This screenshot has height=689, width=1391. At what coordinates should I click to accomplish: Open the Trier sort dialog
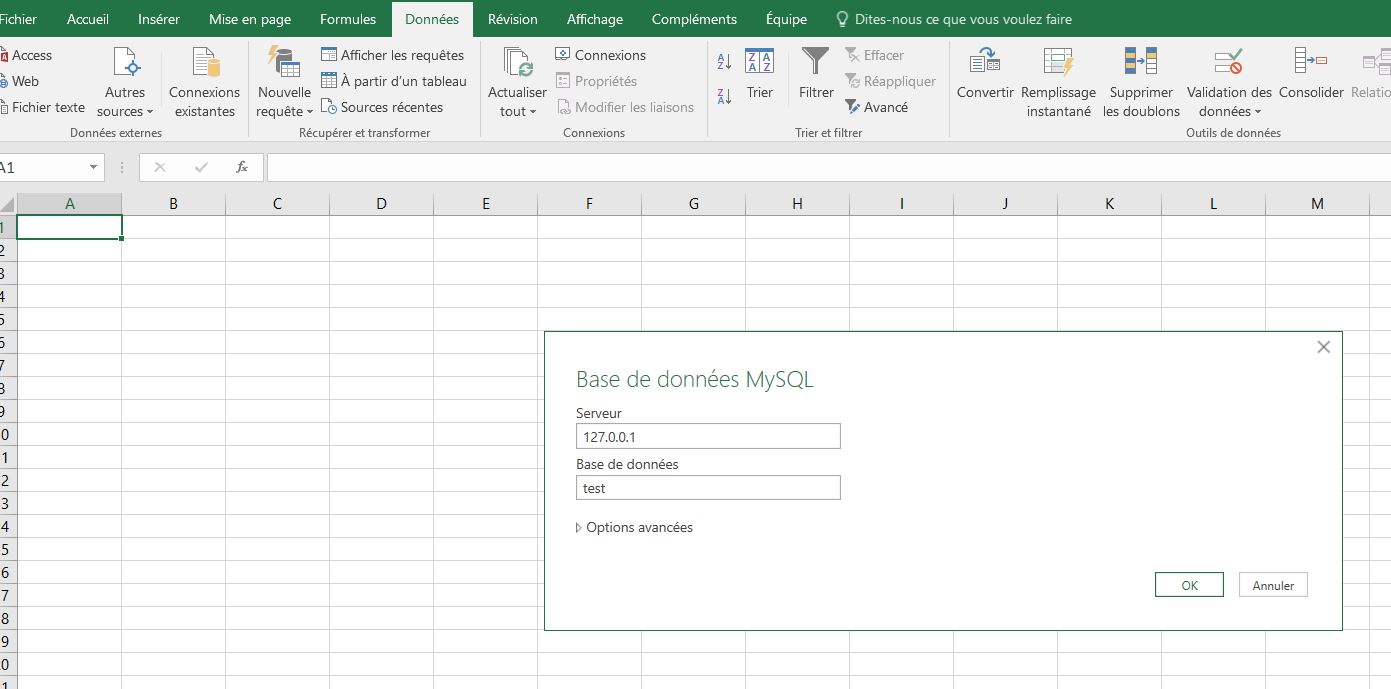pos(760,74)
